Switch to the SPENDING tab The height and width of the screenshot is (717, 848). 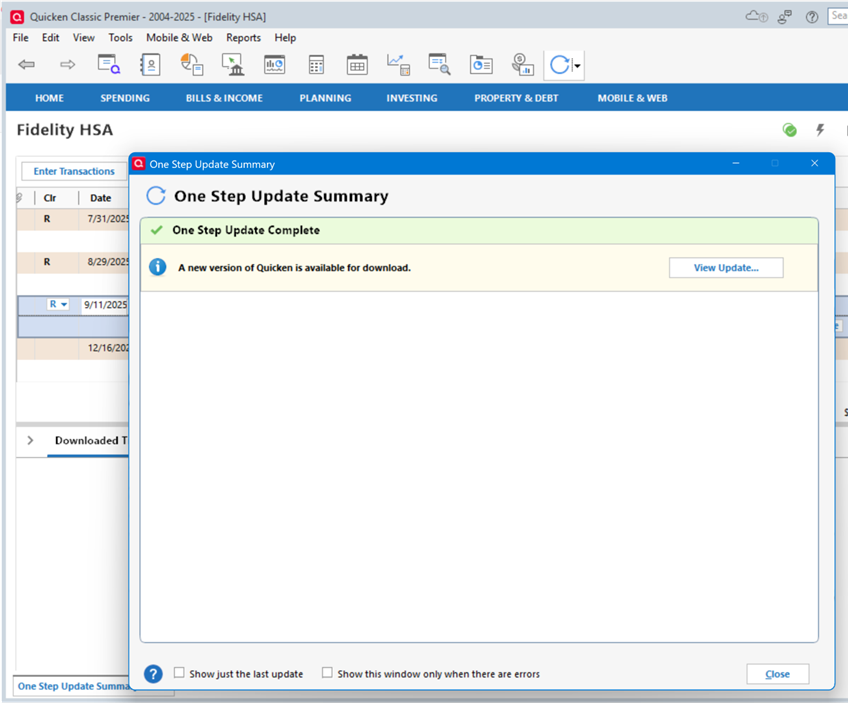tap(125, 98)
